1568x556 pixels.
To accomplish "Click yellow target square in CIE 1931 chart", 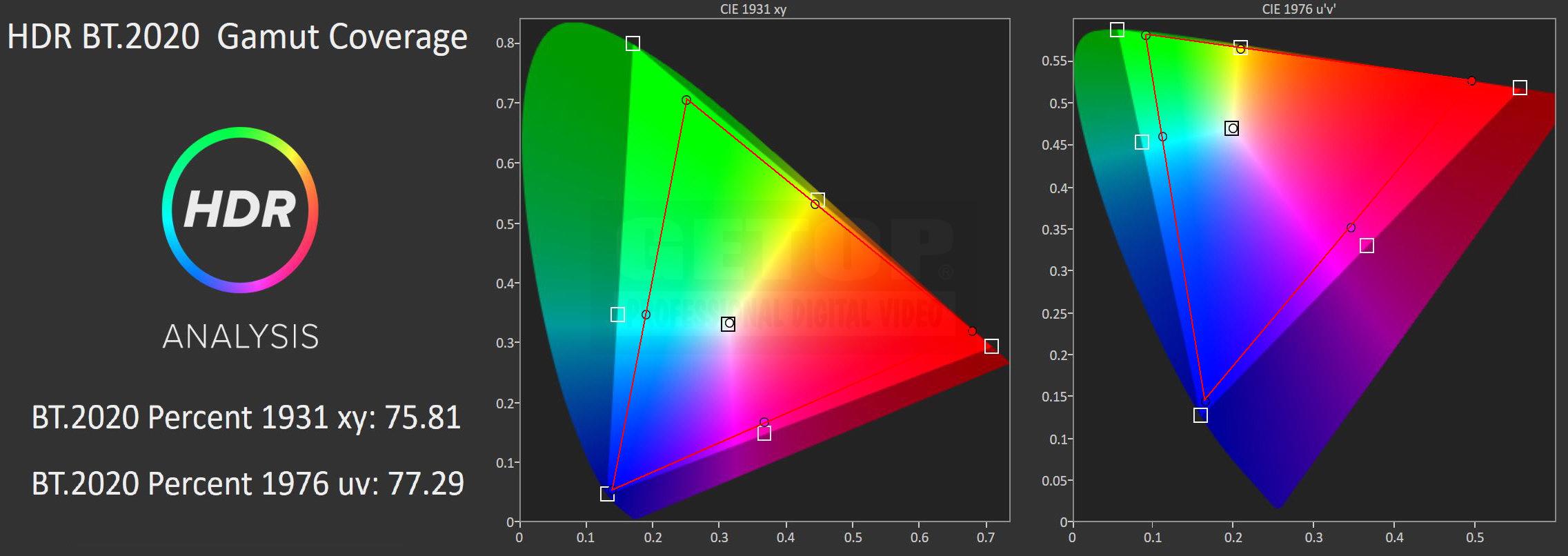I will [x=817, y=200].
